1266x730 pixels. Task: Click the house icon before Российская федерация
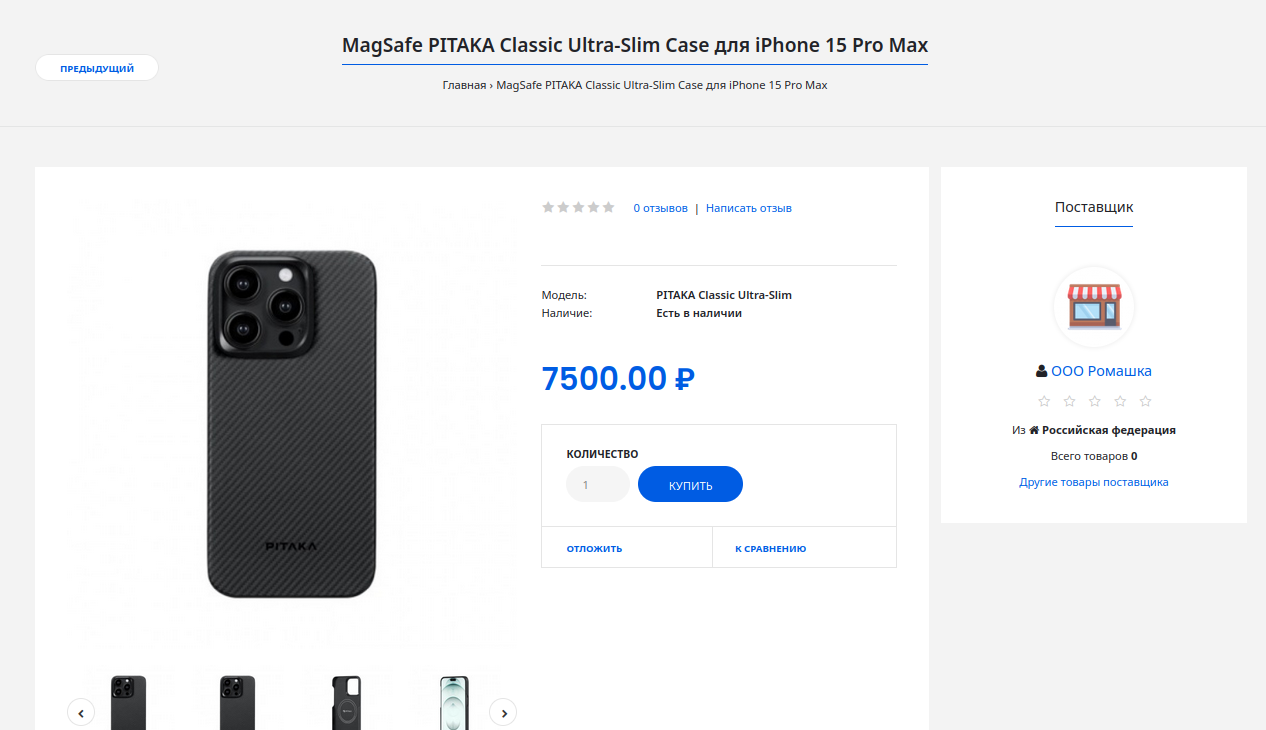pos(1034,431)
